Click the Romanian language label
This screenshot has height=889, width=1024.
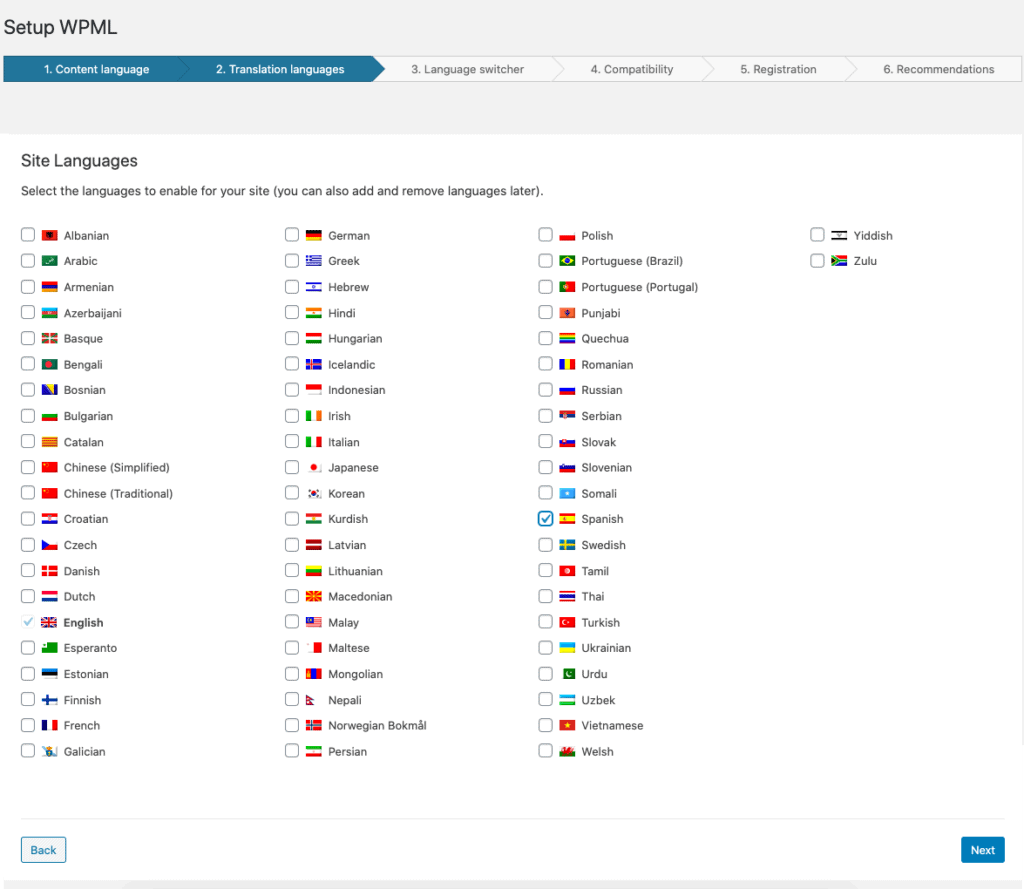pyautogui.click(x=607, y=364)
